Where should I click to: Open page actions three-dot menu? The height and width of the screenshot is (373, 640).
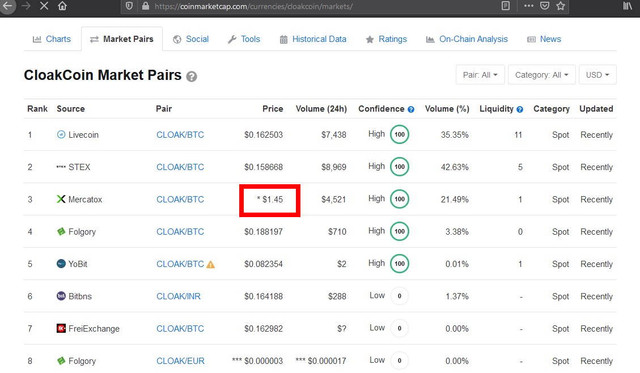[529, 6]
